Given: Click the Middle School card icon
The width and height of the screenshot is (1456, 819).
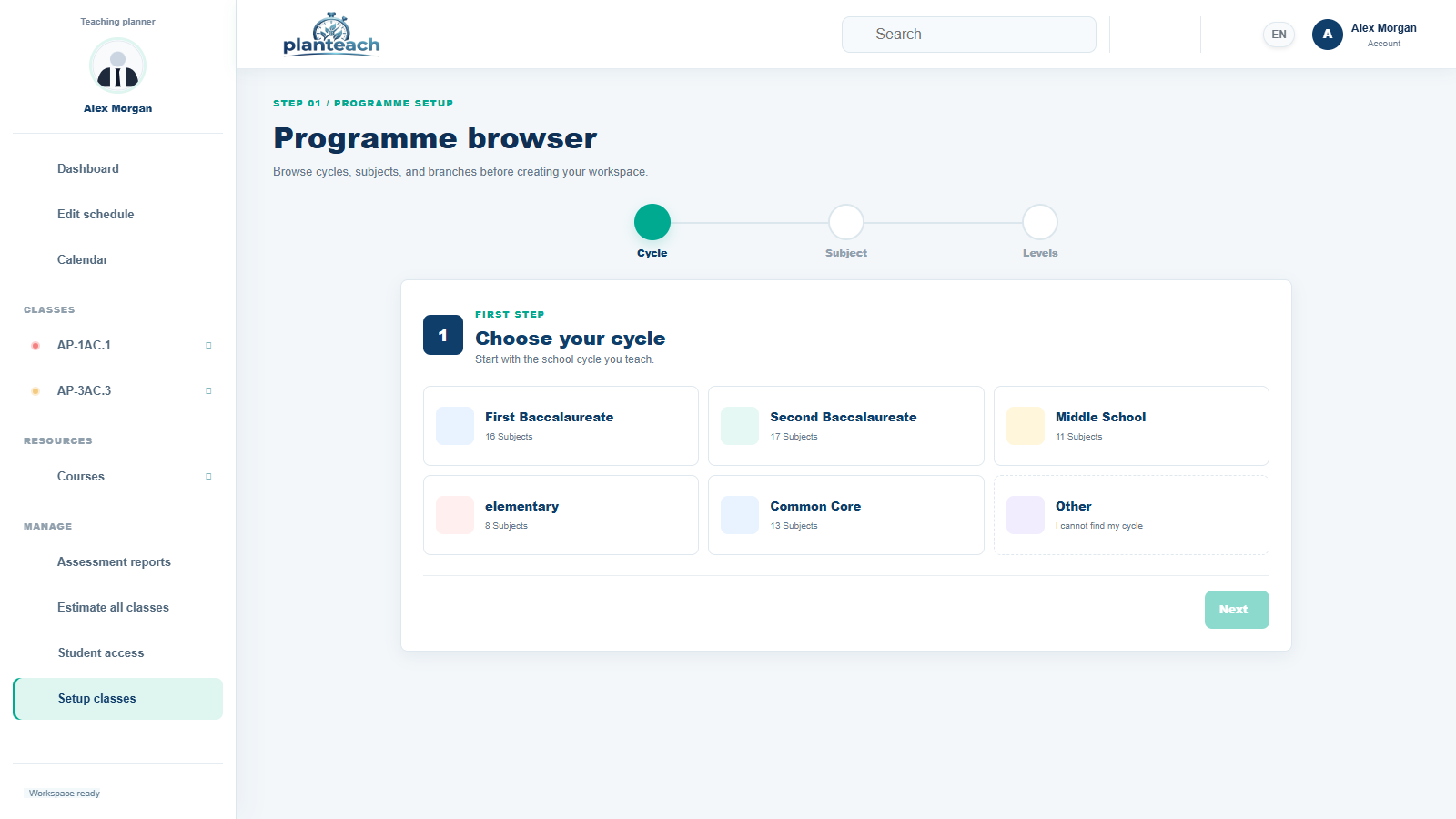Looking at the screenshot, I should (1026, 426).
